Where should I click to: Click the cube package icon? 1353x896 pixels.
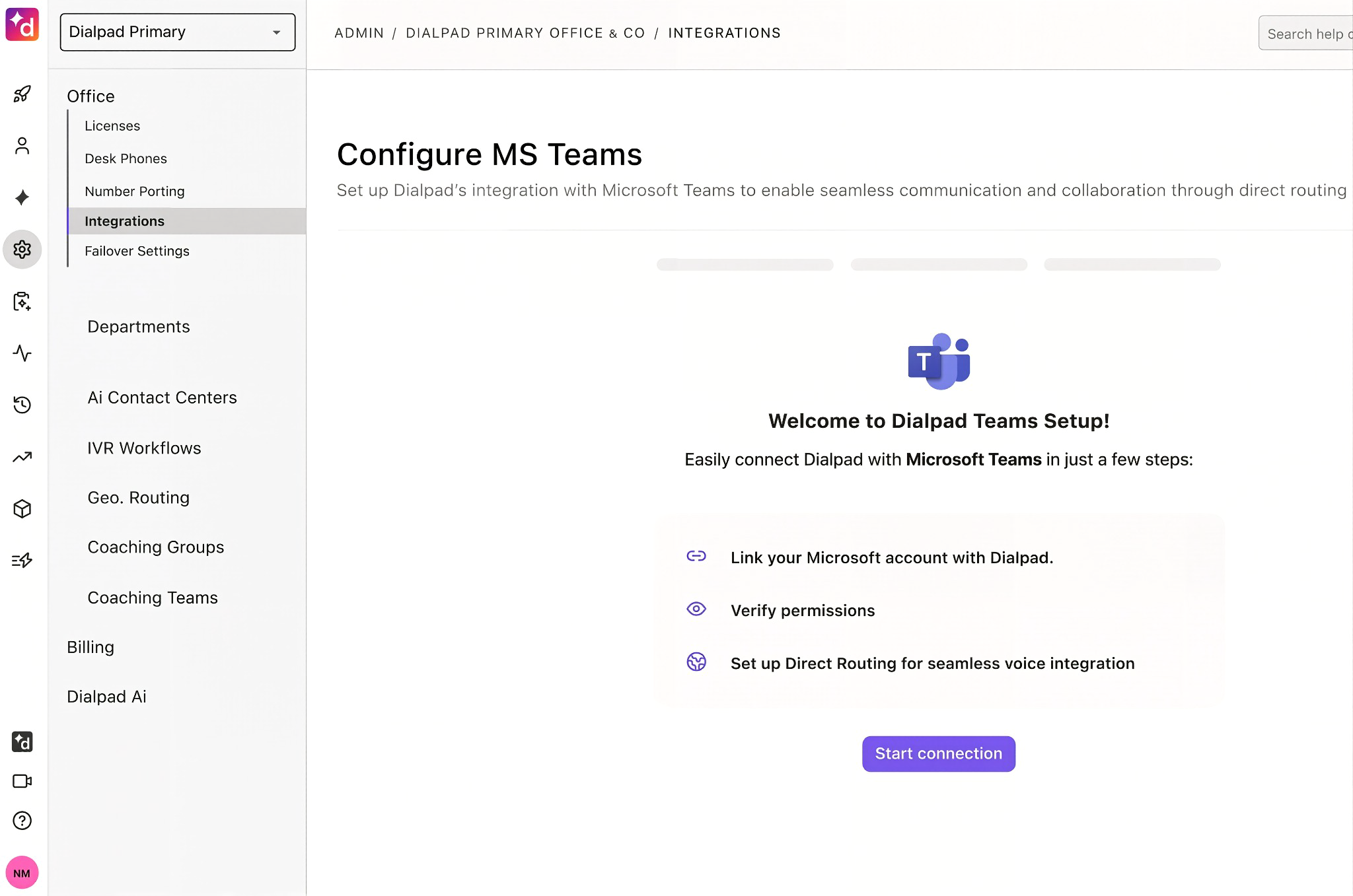click(22, 508)
